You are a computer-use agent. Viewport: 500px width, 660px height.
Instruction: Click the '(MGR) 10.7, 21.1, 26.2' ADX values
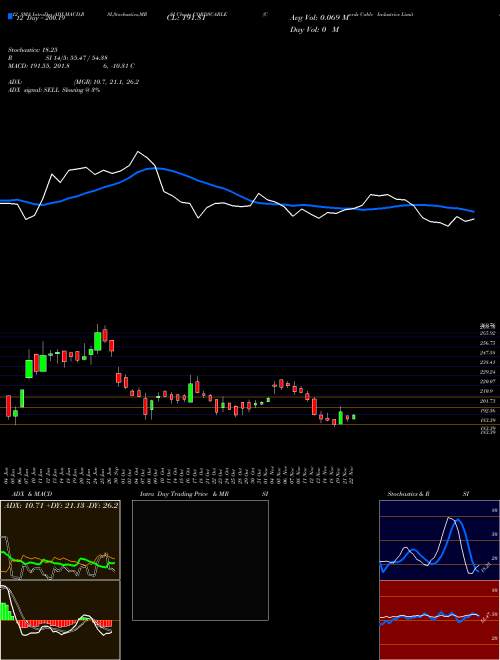pos(106,82)
